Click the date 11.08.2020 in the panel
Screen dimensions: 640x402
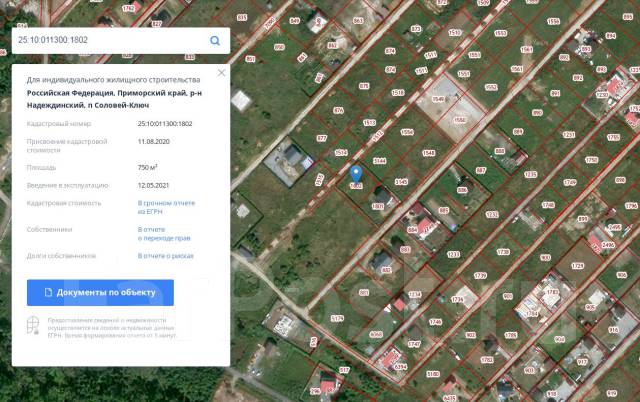[x=153, y=142]
